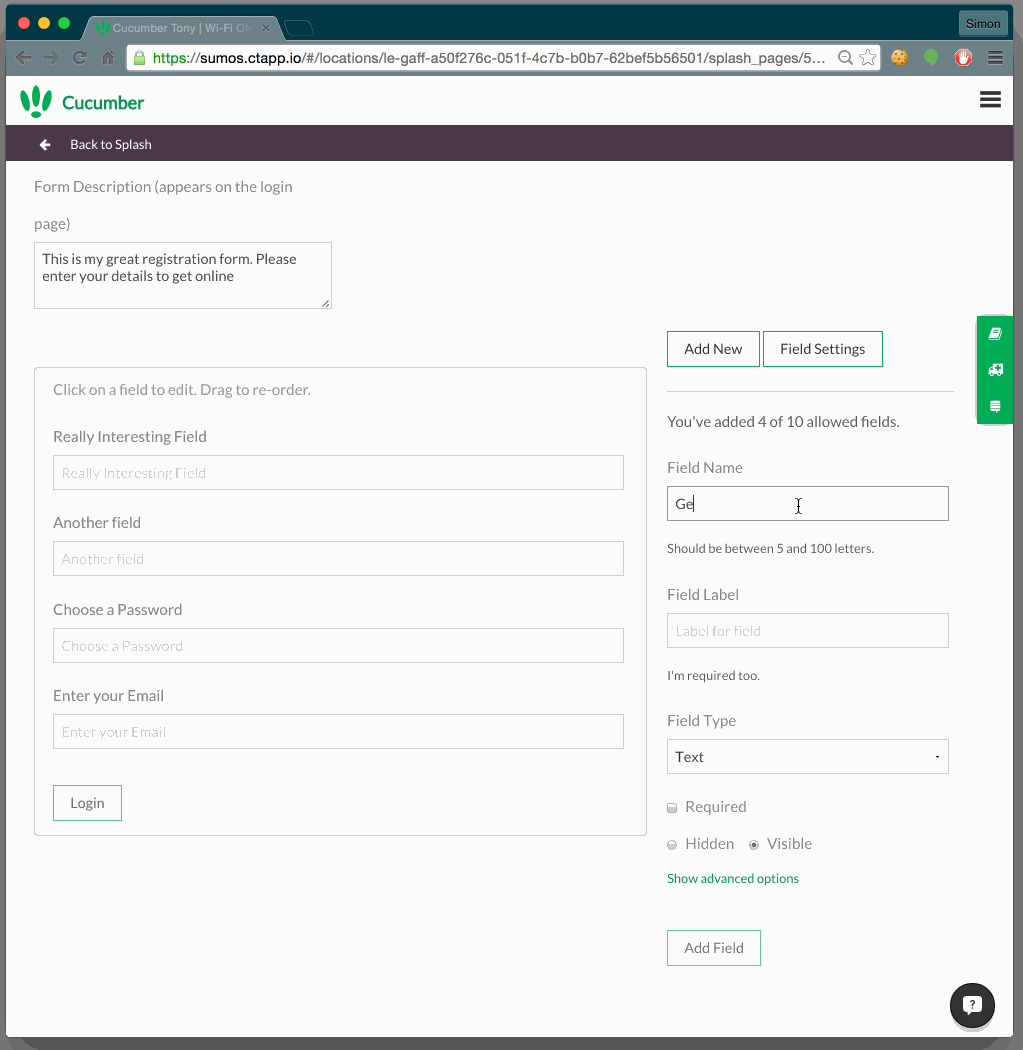This screenshot has height=1050, width=1023.
Task: Click the Login button in form preview
Action: (x=87, y=803)
